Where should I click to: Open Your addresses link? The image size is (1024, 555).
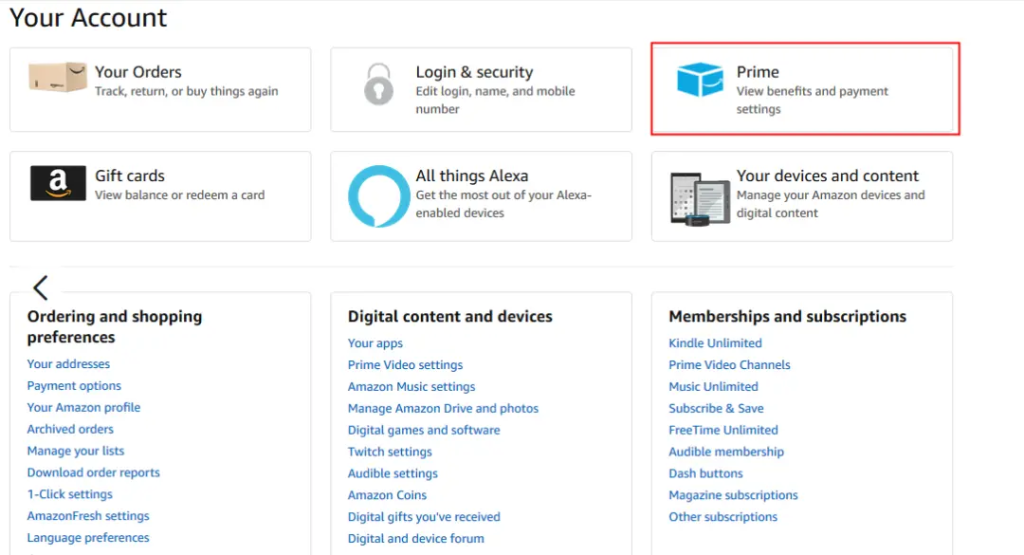coord(69,364)
